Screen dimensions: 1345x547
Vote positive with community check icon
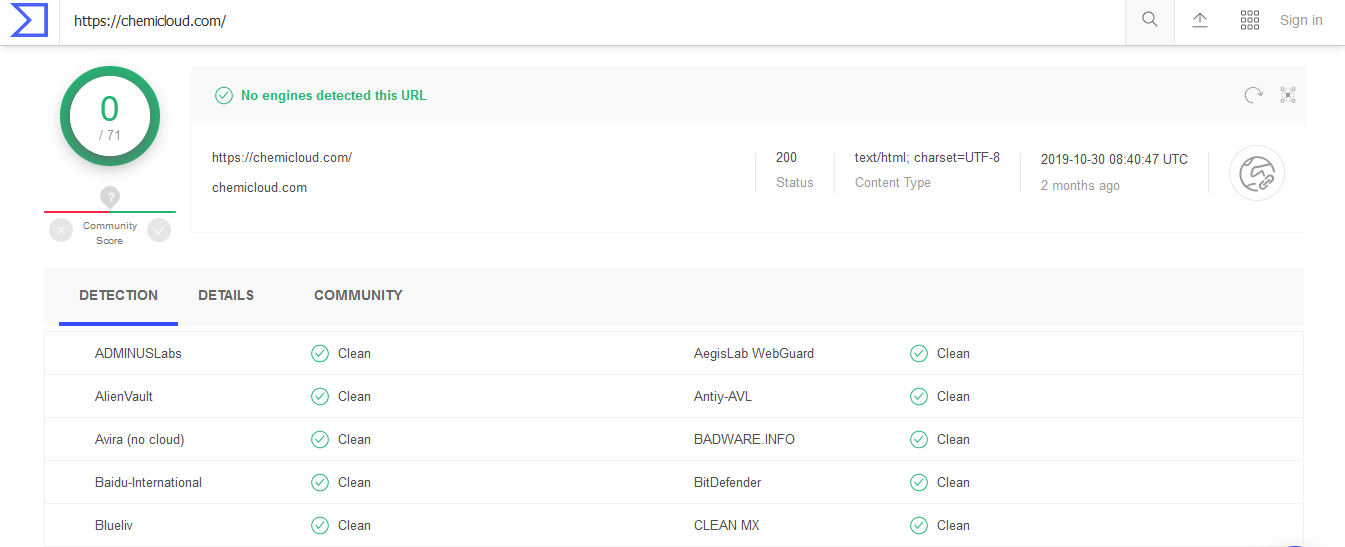coord(159,231)
